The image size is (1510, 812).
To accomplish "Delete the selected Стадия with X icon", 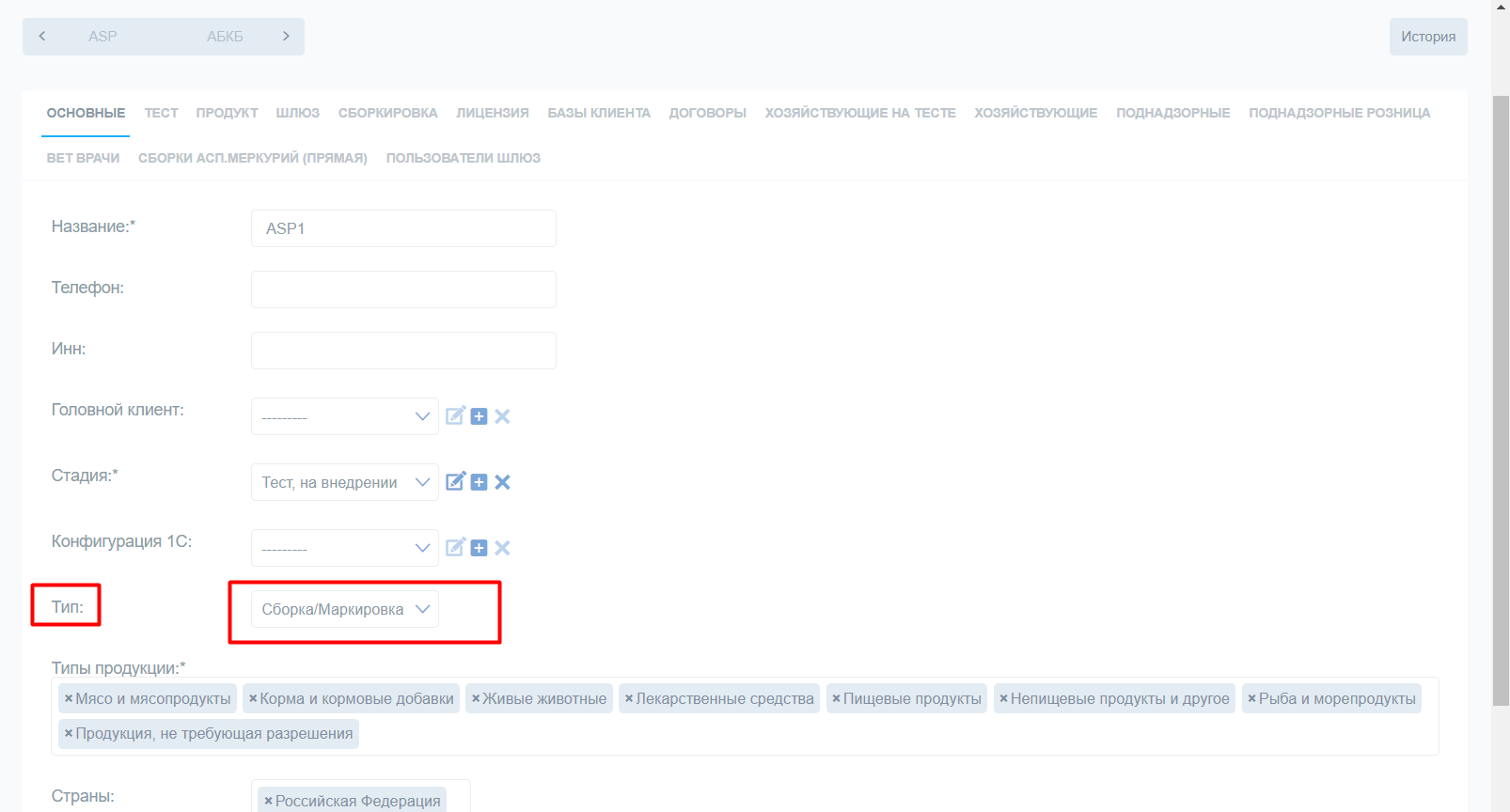I will 502,482.
